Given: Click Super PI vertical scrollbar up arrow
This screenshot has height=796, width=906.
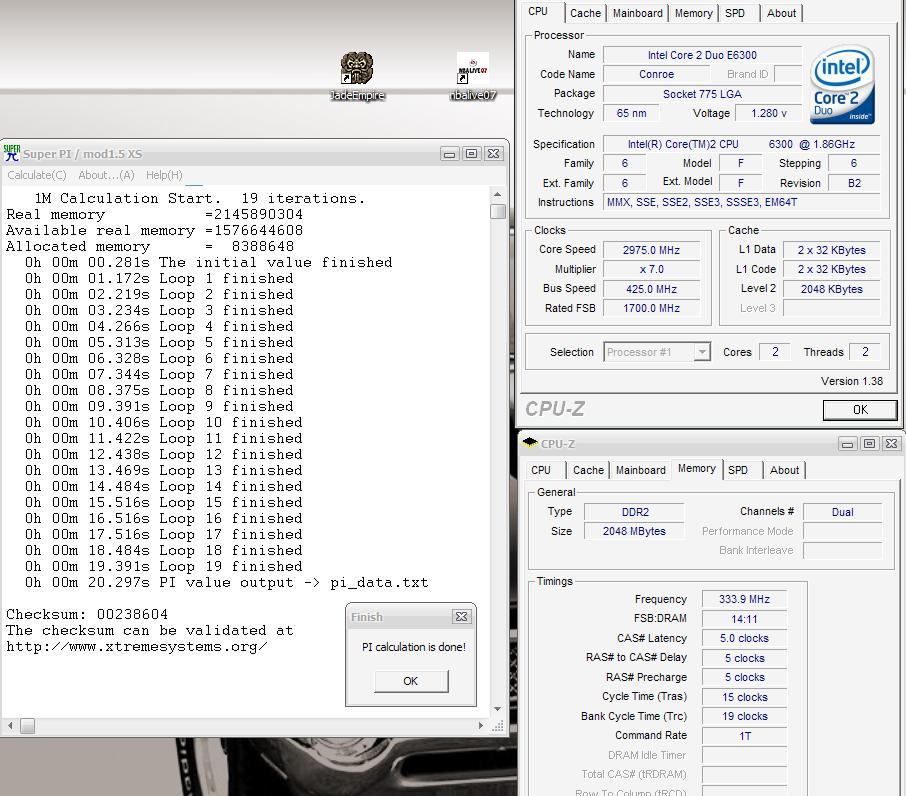Looking at the screenshot, I should pyautogui.click(x=497, y=195).
